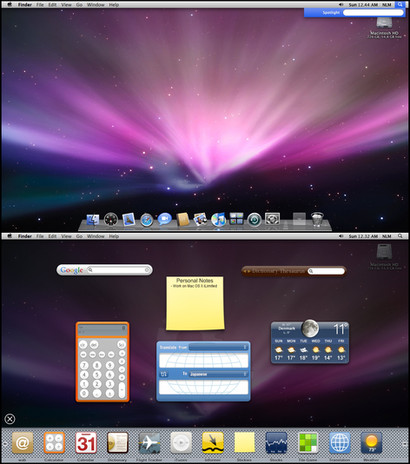This screenshot has width=410, height=464.
Task: Add the Stocks widget from the widget bar
Action: click(276, 443)
